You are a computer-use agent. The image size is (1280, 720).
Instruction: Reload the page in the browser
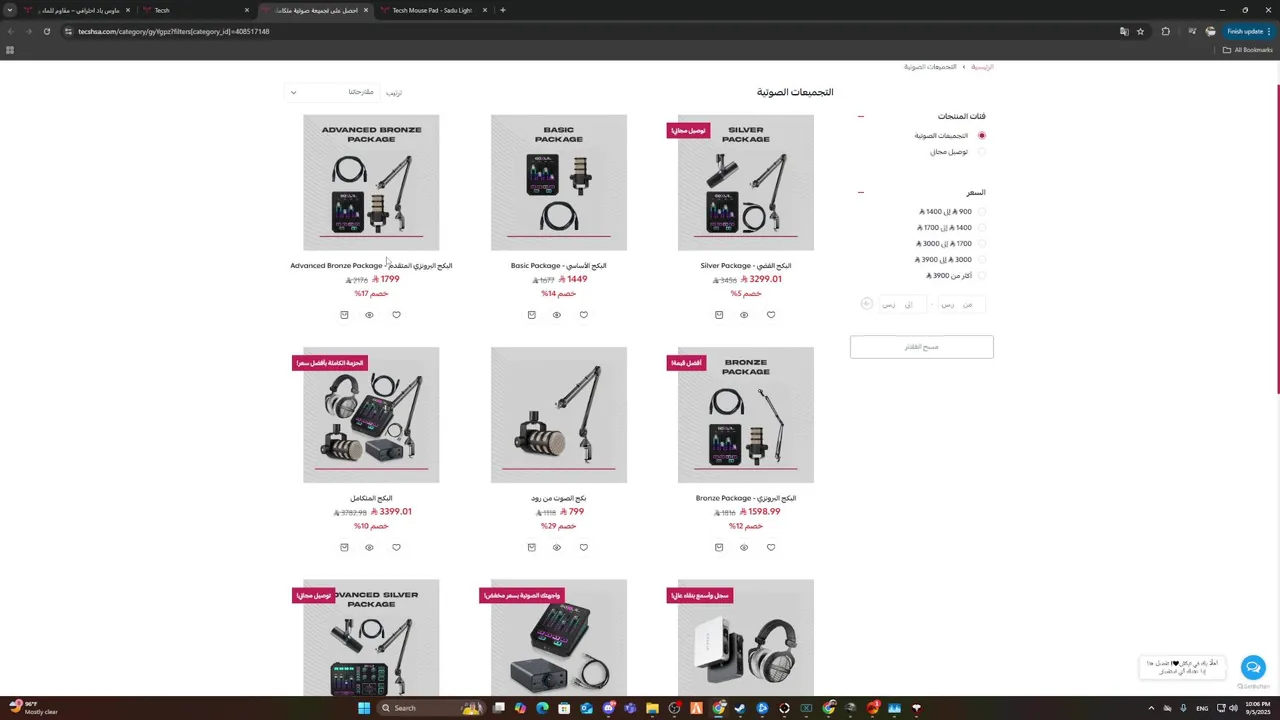(46, 31)
